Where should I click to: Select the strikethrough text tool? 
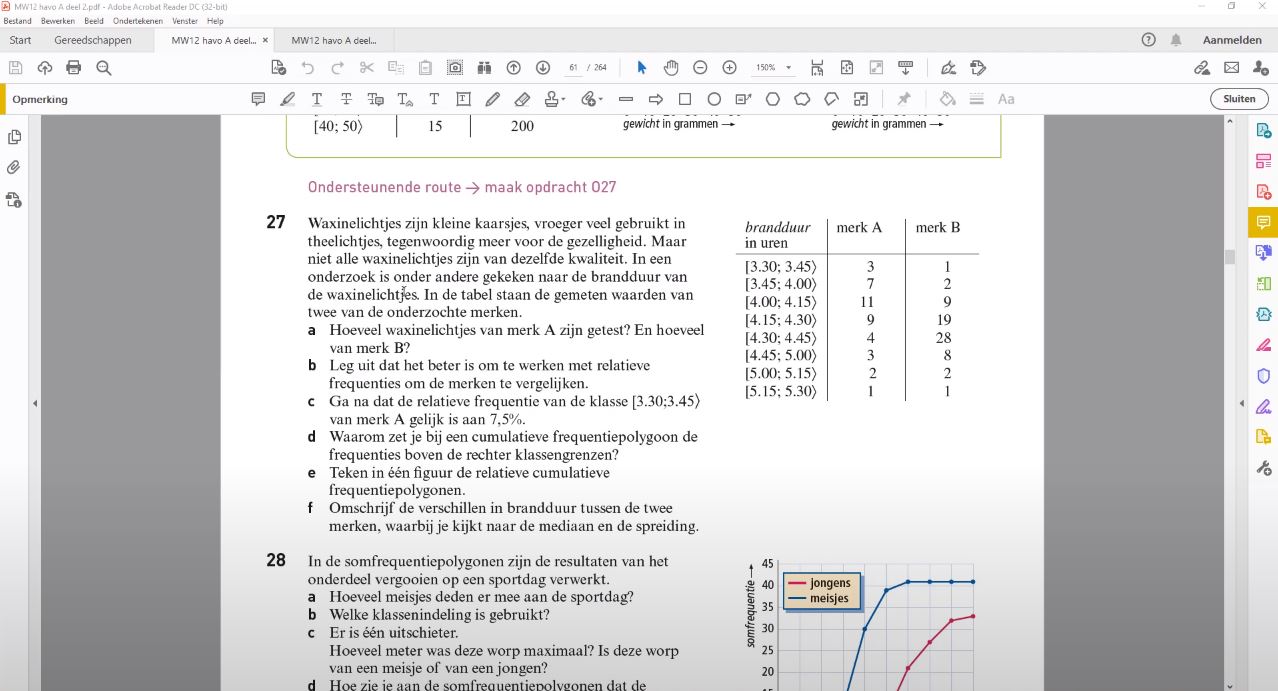coord(346,99)
